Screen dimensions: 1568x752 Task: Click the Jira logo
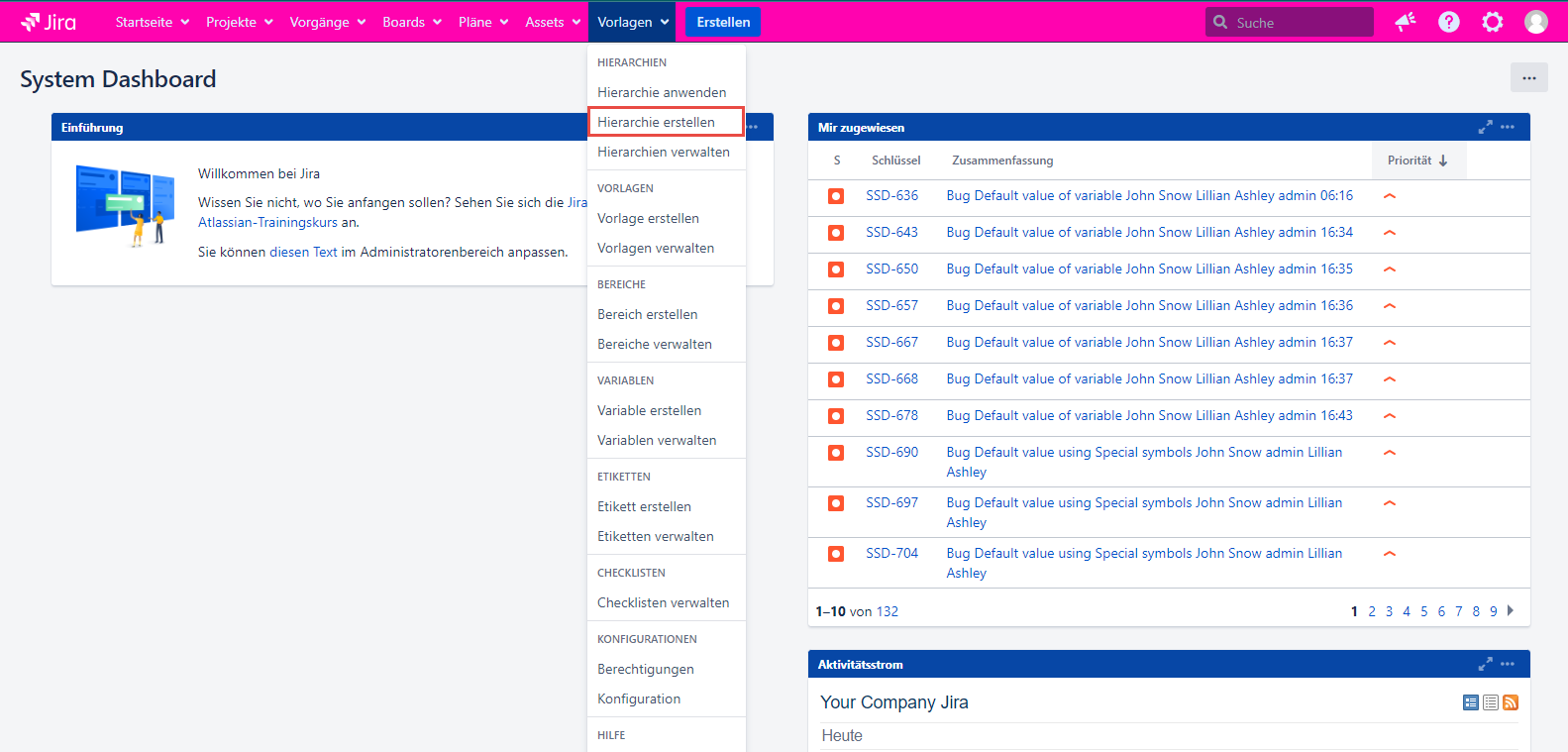pos(49,22)
